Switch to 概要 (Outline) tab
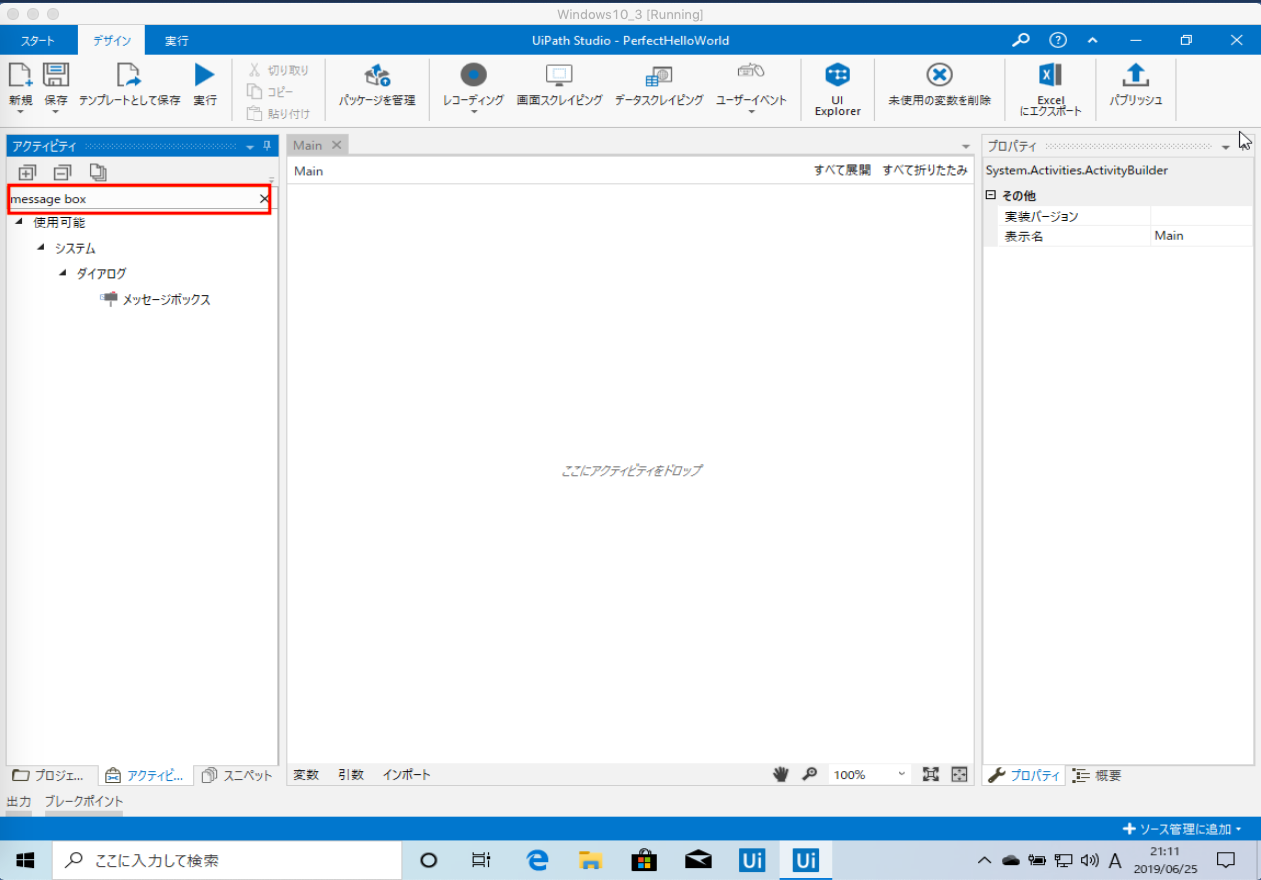The width and height of the screenshot is (1261, 880). point(1097,775)
